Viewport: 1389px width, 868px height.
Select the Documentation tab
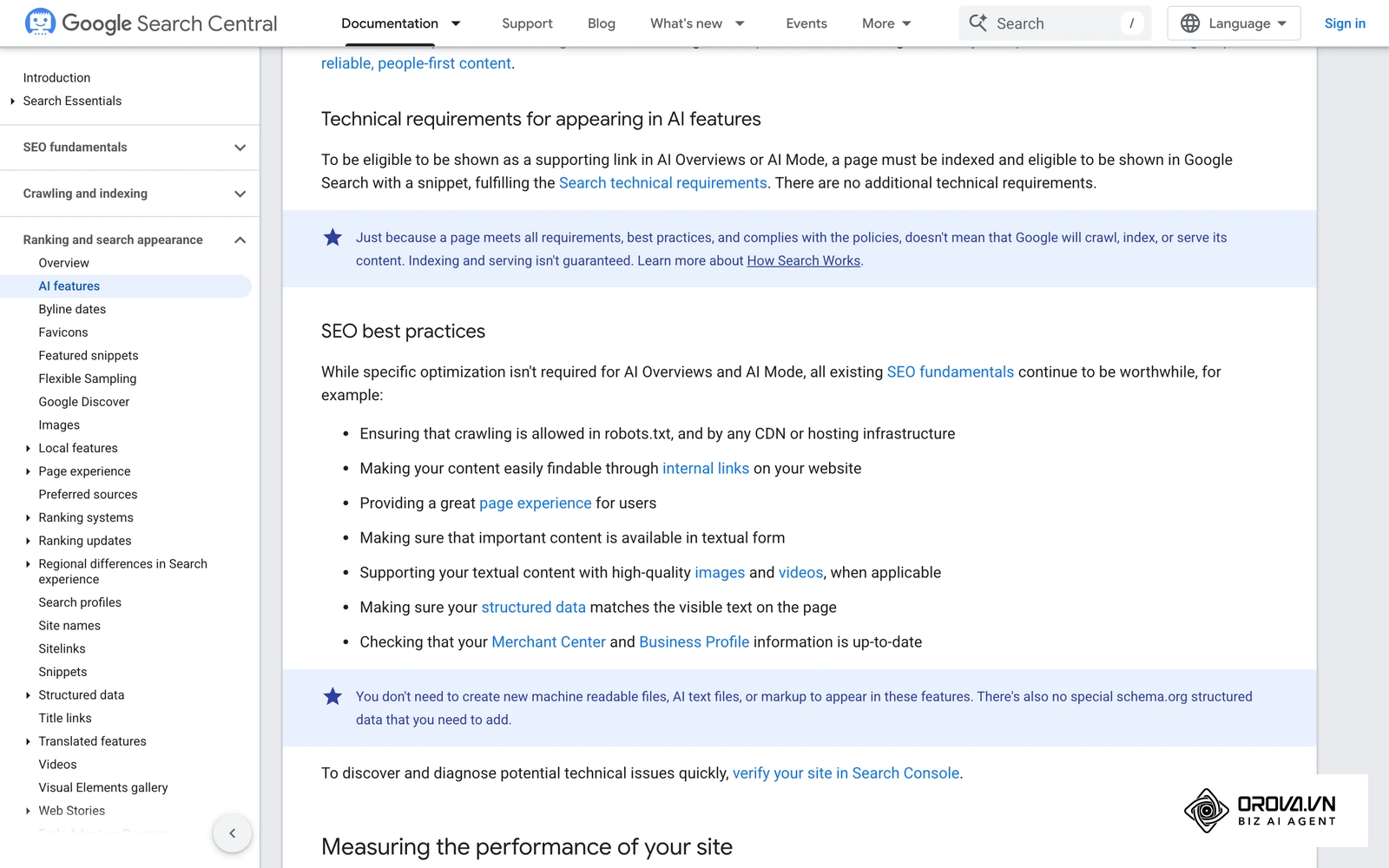[390, 23]
